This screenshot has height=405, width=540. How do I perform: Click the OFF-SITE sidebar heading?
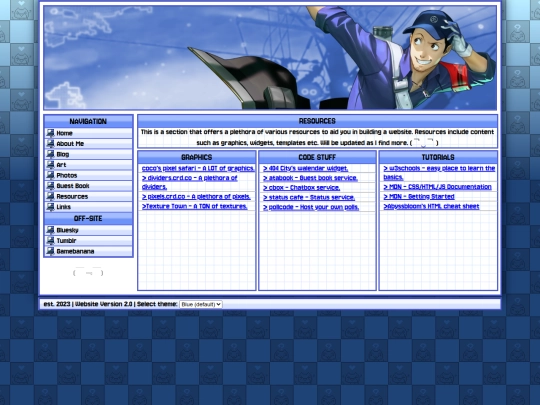[88, 218]
